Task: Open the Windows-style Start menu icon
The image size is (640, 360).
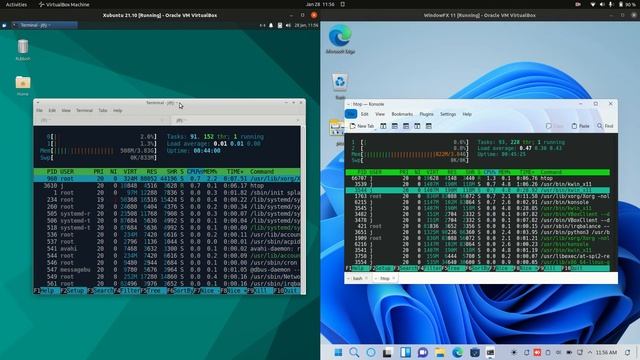Action: point(338,352)
